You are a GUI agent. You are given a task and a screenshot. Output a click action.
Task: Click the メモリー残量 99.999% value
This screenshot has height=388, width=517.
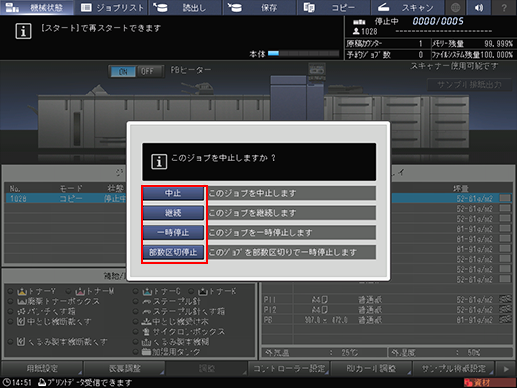[x=498, y=44]
